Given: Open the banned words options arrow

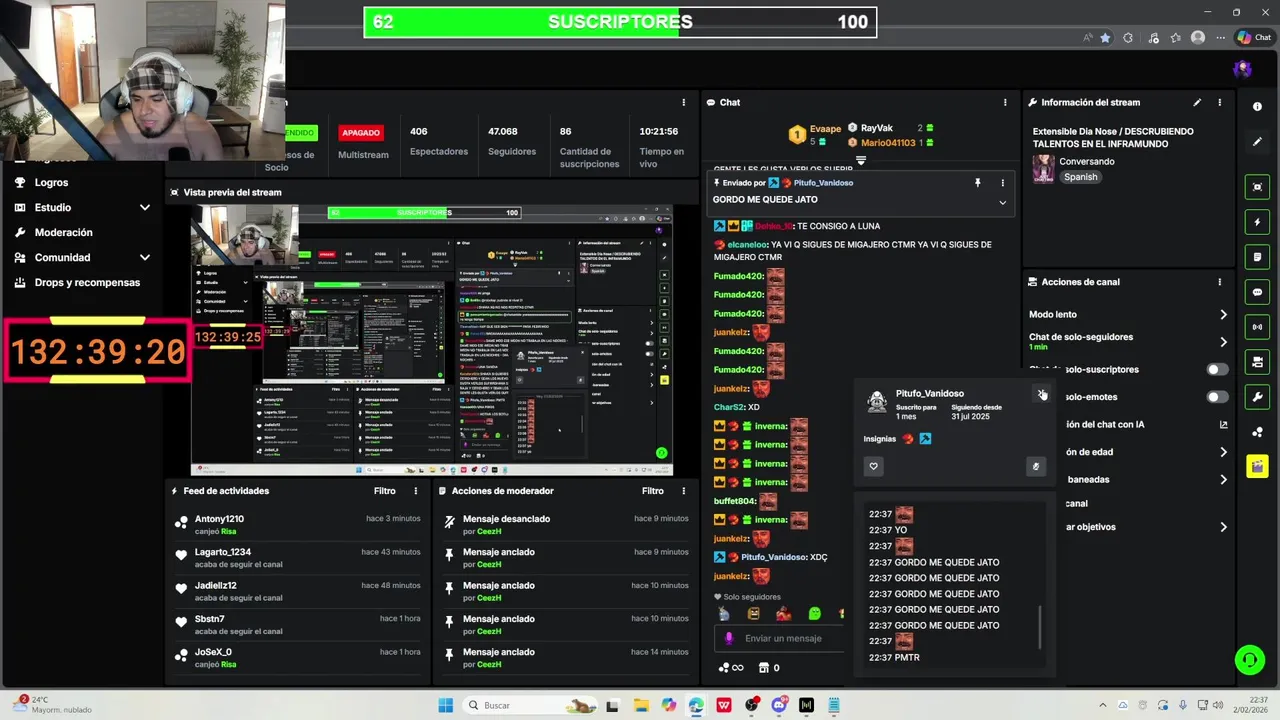Looking at the screenshot, I should tap(1223, 480).
